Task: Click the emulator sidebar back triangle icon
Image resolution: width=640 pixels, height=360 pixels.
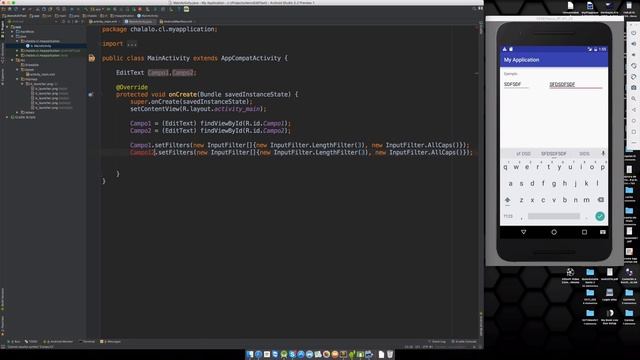Action: (x=633, y=110)
